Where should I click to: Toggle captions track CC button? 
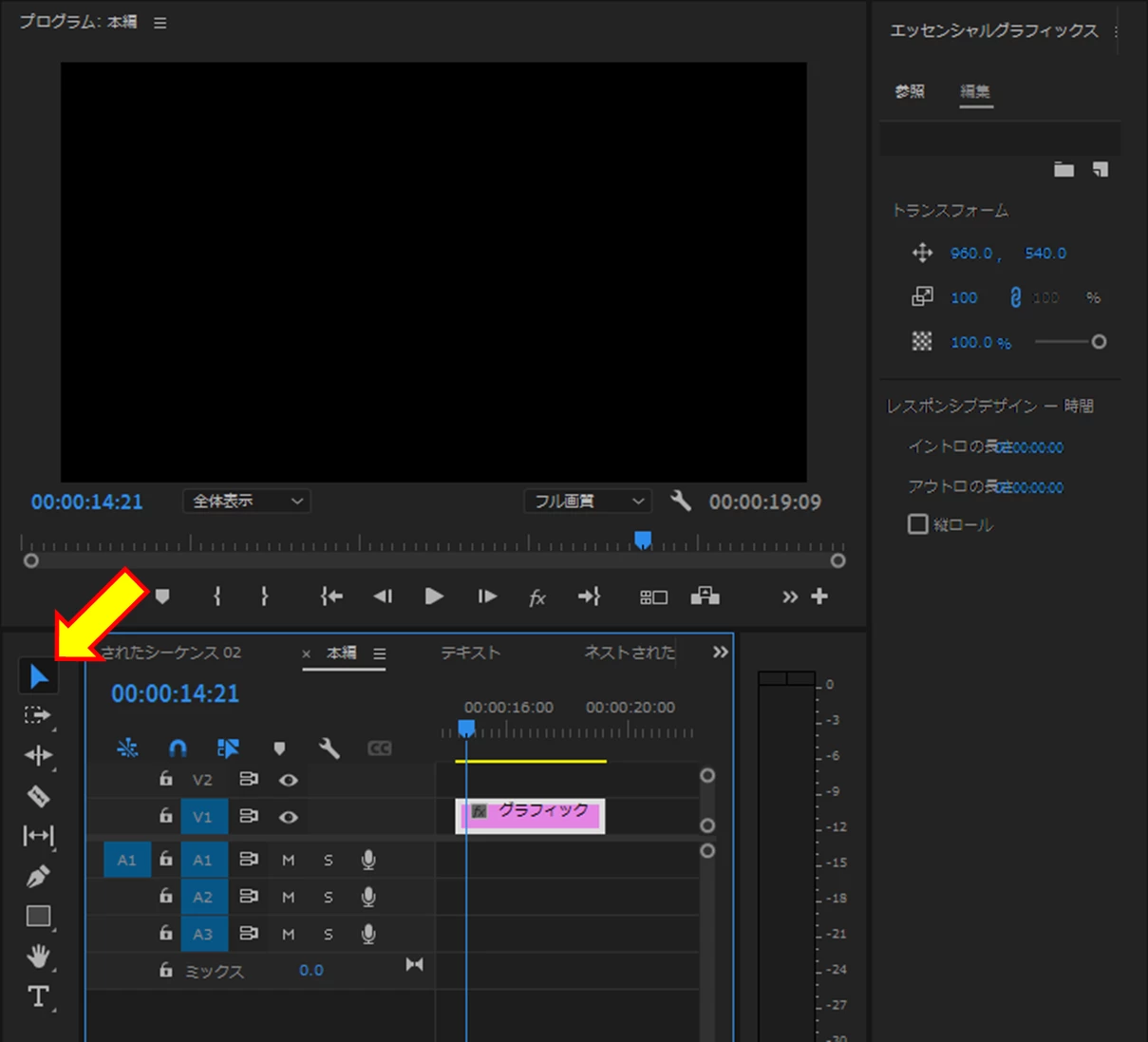pyautogui.click(x=380, y=748)
